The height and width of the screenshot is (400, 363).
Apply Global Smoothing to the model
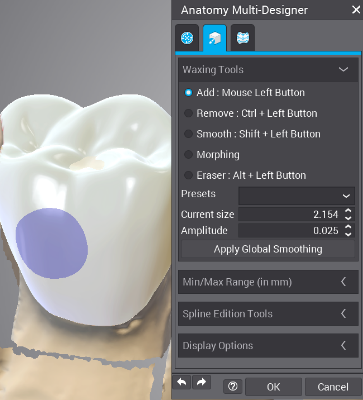coord(268,249)
